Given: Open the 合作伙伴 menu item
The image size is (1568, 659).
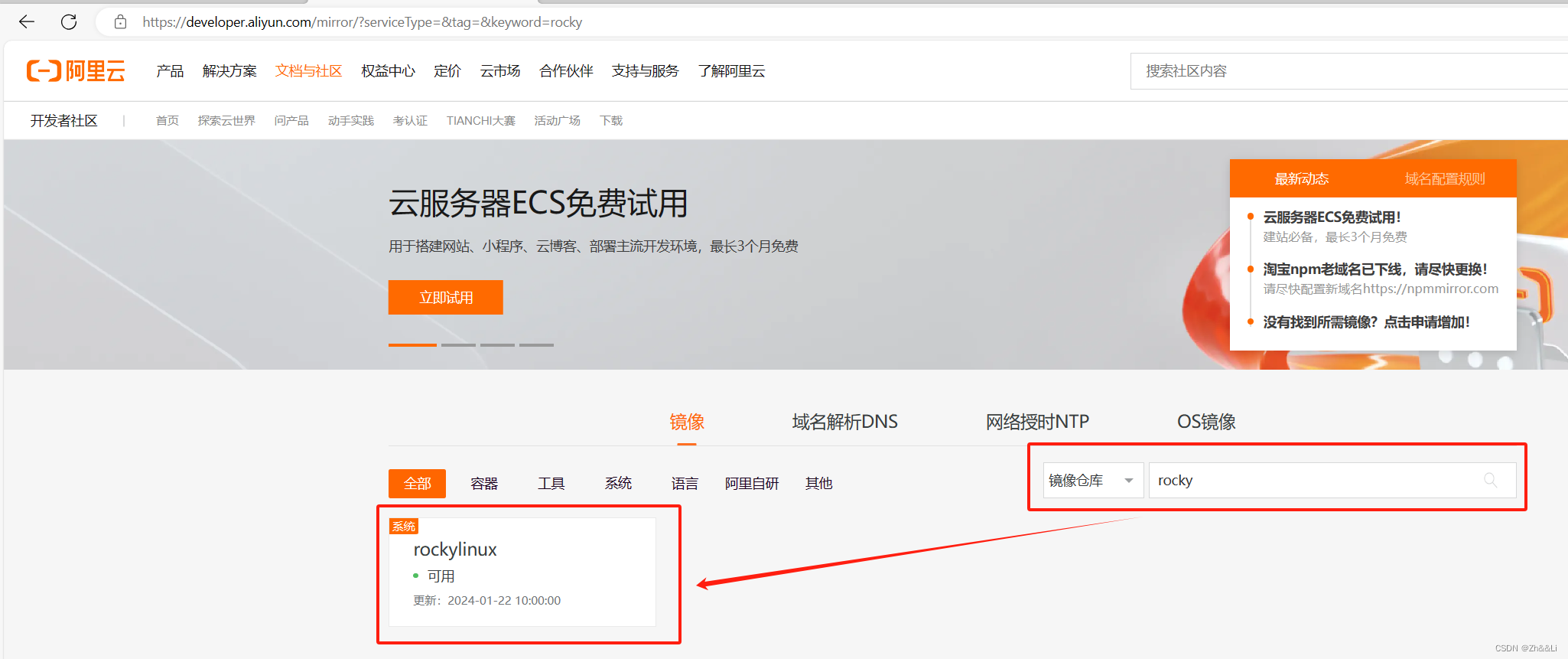Looking at the screenshot, I should (566, 71).
